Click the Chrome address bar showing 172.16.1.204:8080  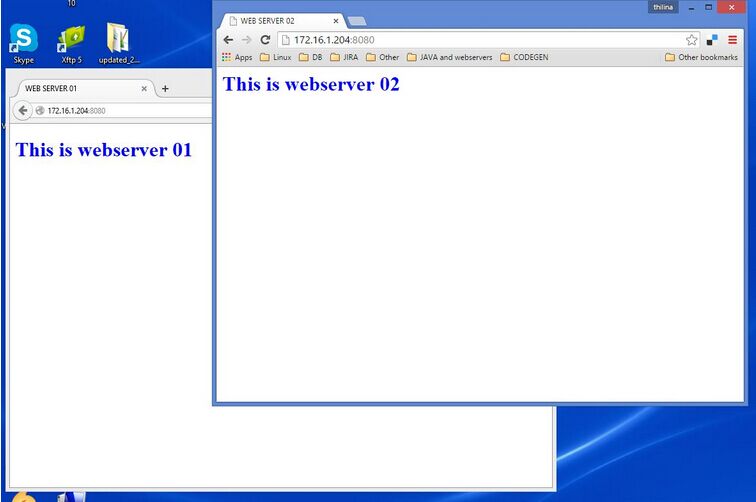pyautogui.click(x=488, y=40)
